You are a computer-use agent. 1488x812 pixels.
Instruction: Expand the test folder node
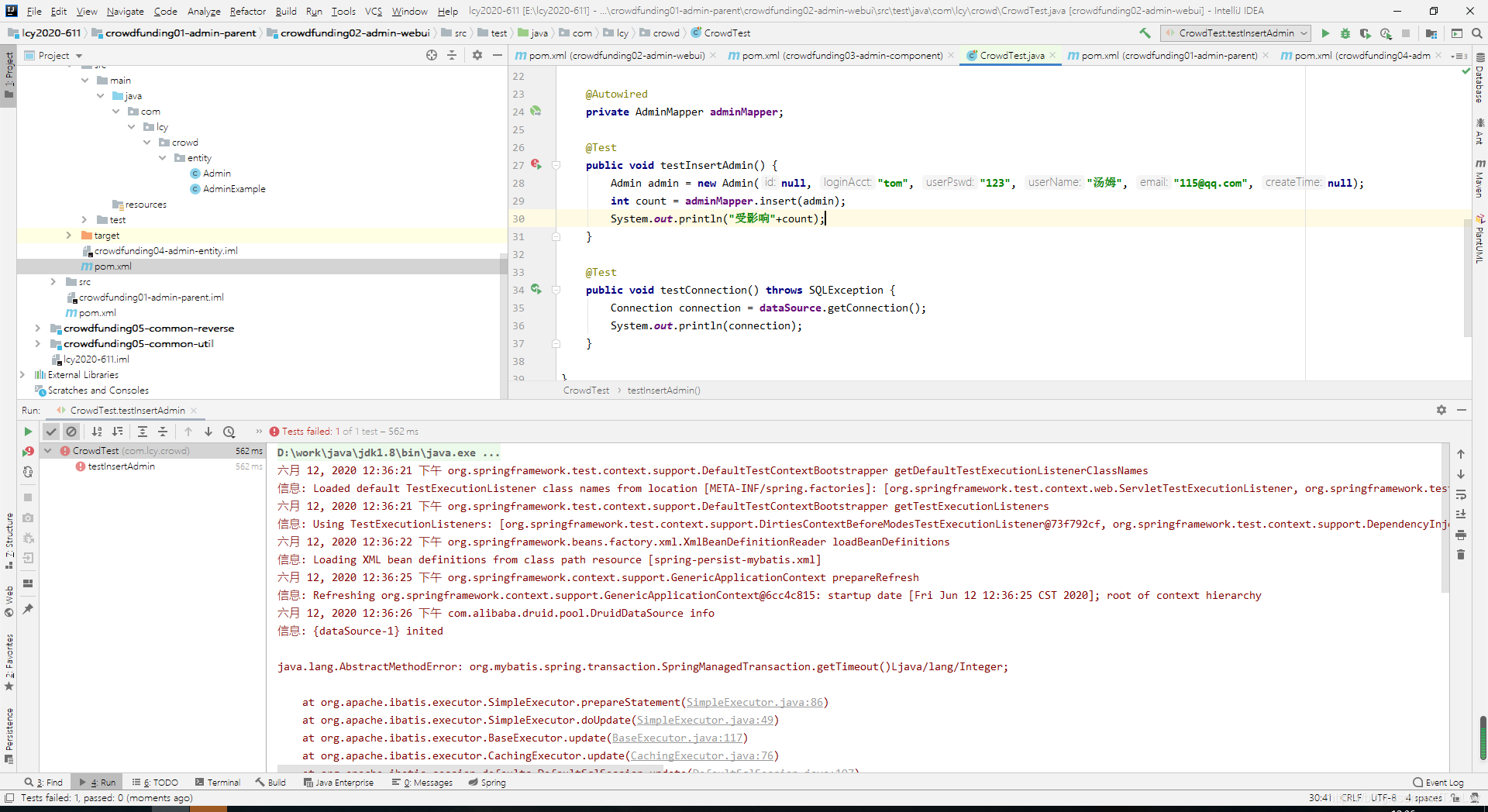(x=84, y=220)
